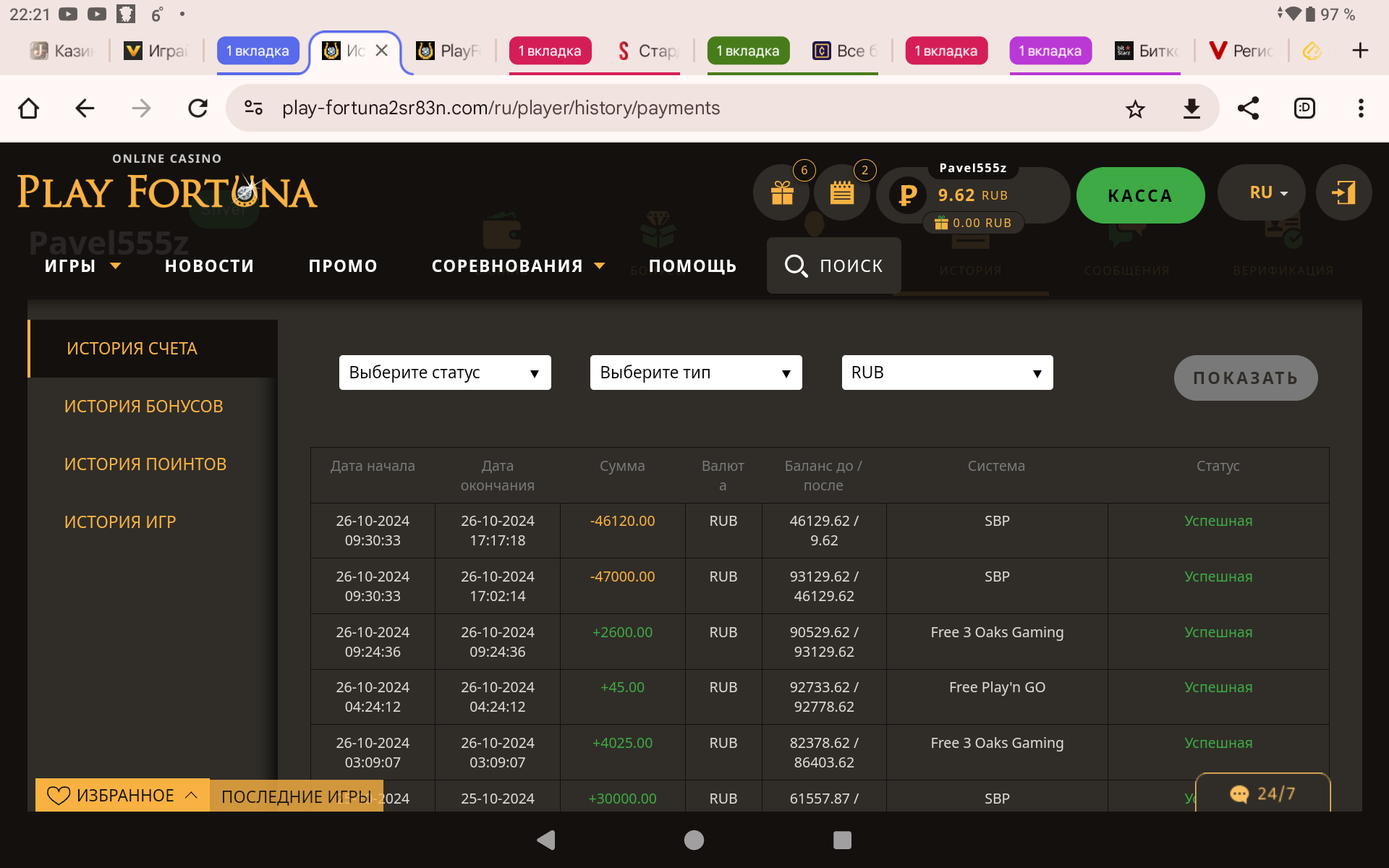Open the 'Выберите статус' dropdown
Screen dimensions: 1389x868
click(x=444, y=373)
